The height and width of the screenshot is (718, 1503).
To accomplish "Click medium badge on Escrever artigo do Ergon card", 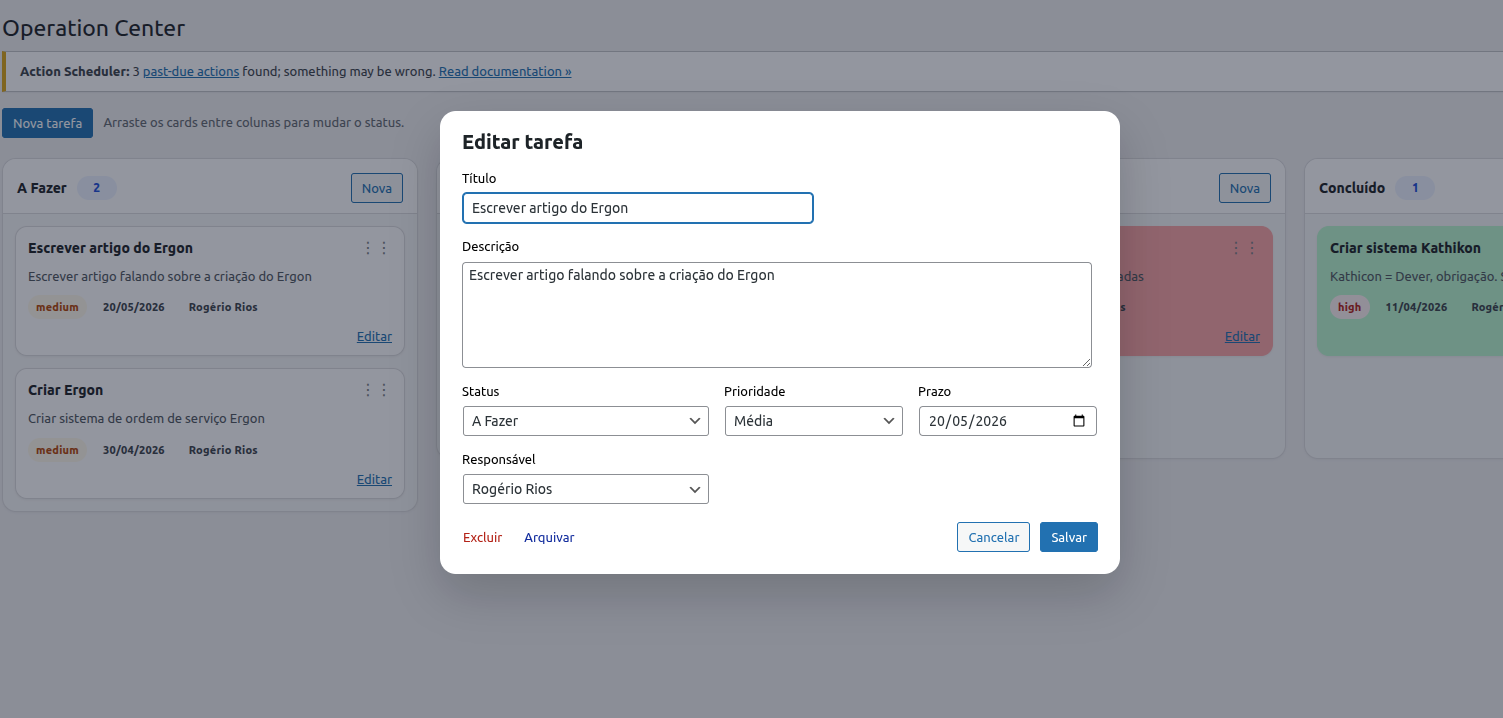I will pos(57,307).
